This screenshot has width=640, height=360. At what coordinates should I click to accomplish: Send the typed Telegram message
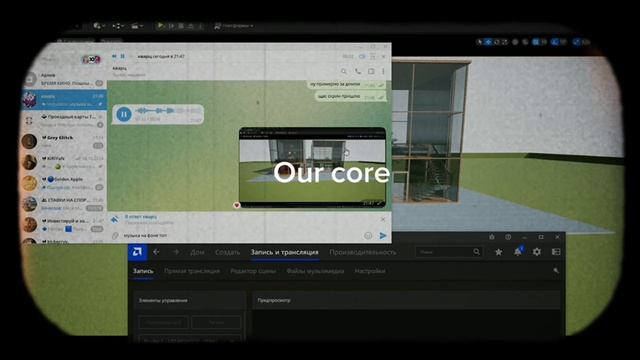383,236
